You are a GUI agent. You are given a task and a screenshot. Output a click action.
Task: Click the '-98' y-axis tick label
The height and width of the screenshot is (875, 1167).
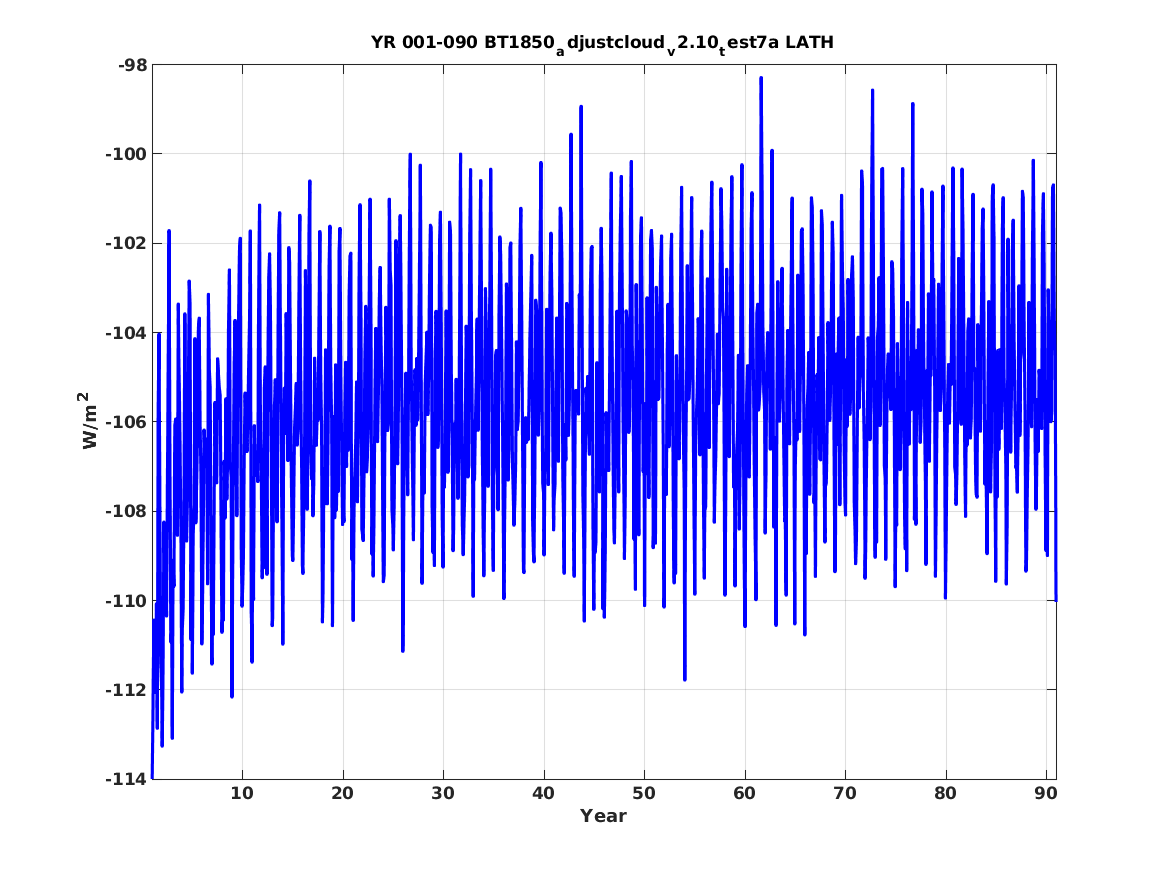point(132,65)
